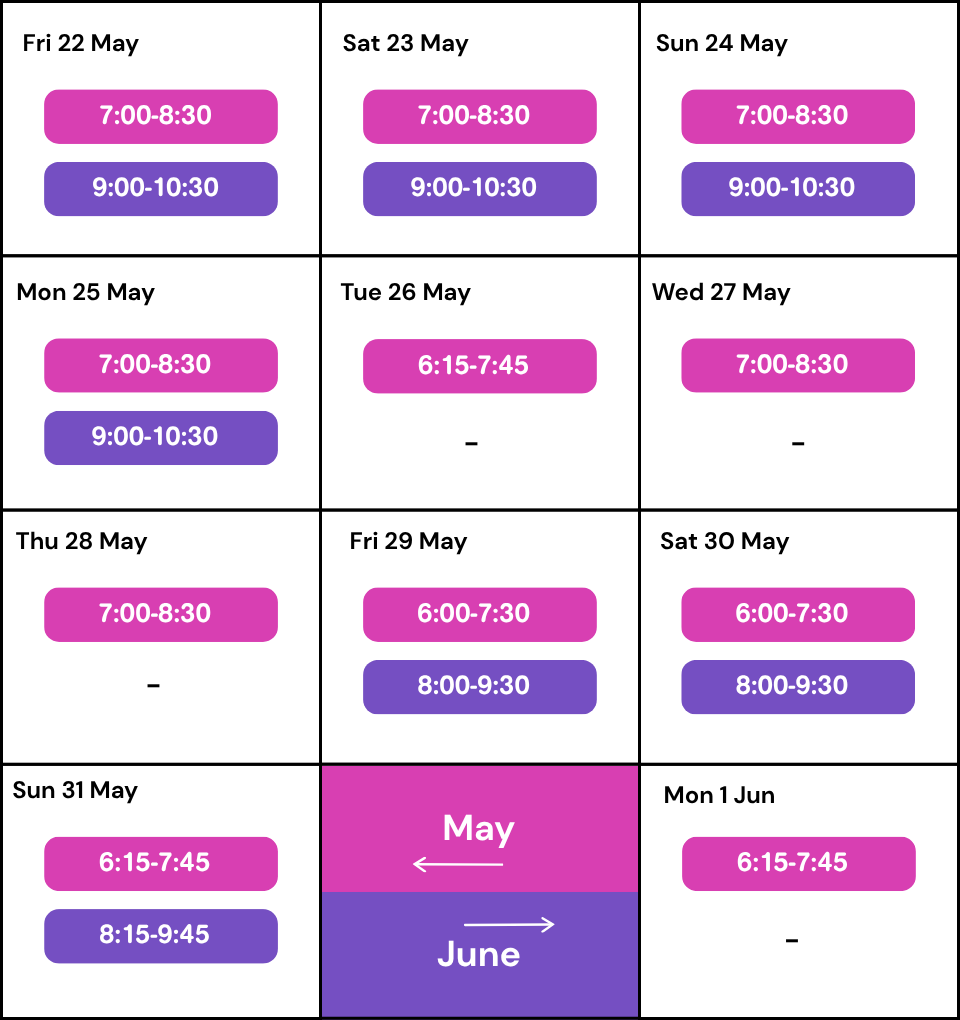
Task: Book Mon 1 Jun 6:15-7:45 slot
Action: click(x=798, y=863)
